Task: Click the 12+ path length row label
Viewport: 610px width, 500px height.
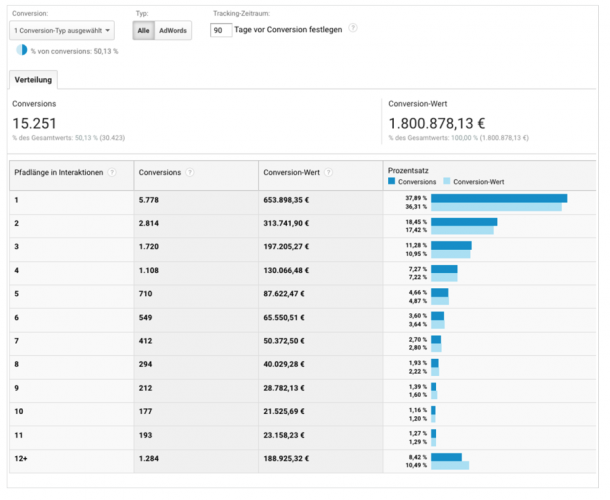Action: [x=21, y=458]
